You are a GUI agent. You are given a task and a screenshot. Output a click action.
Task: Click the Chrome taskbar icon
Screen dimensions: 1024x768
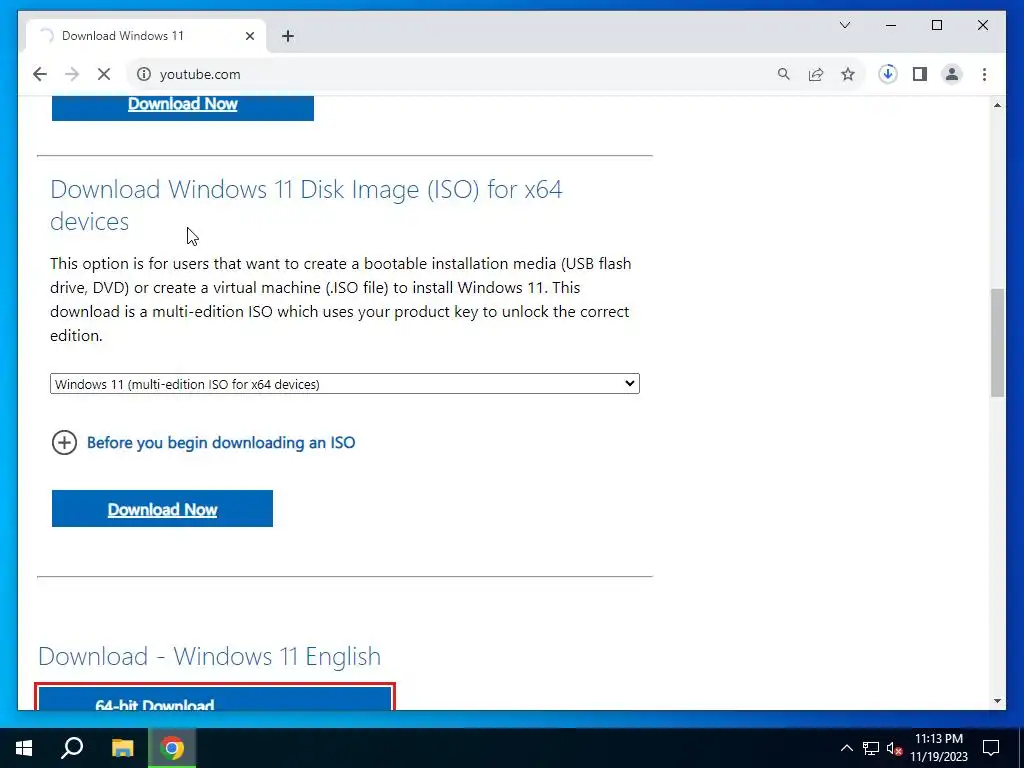pos(172,748)
